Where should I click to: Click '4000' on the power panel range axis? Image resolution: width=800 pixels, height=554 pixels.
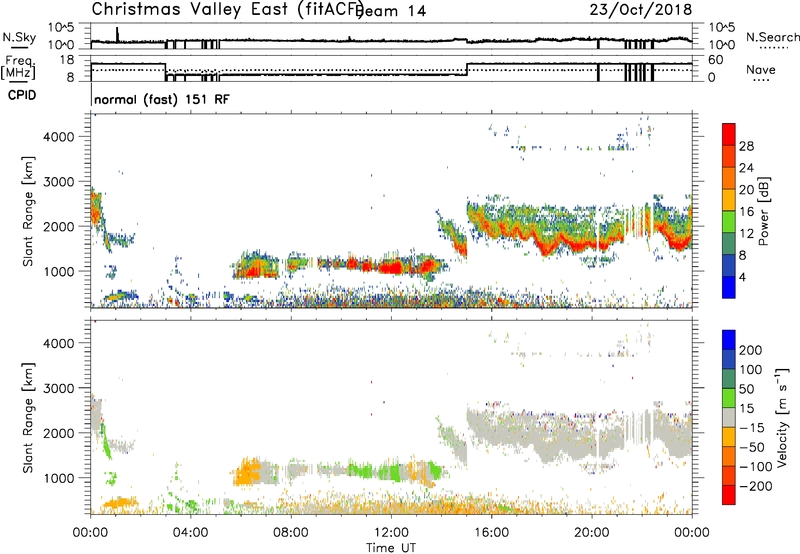(59, 137)
